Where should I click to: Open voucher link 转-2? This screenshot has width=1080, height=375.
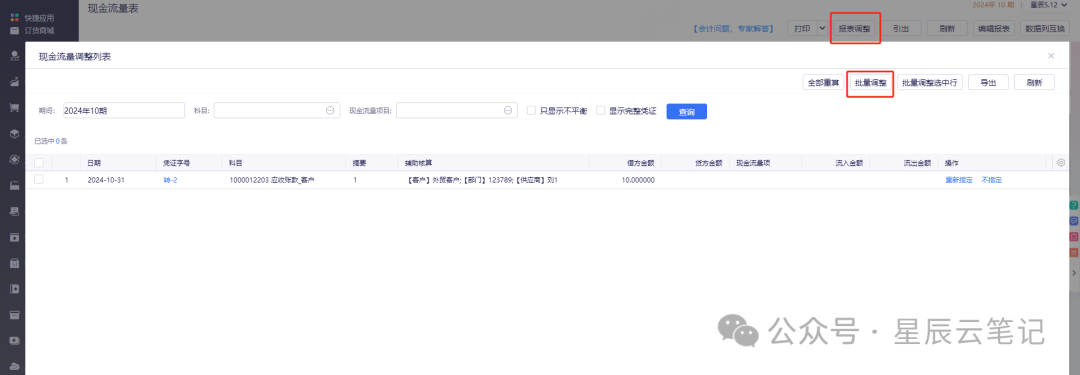170,179
